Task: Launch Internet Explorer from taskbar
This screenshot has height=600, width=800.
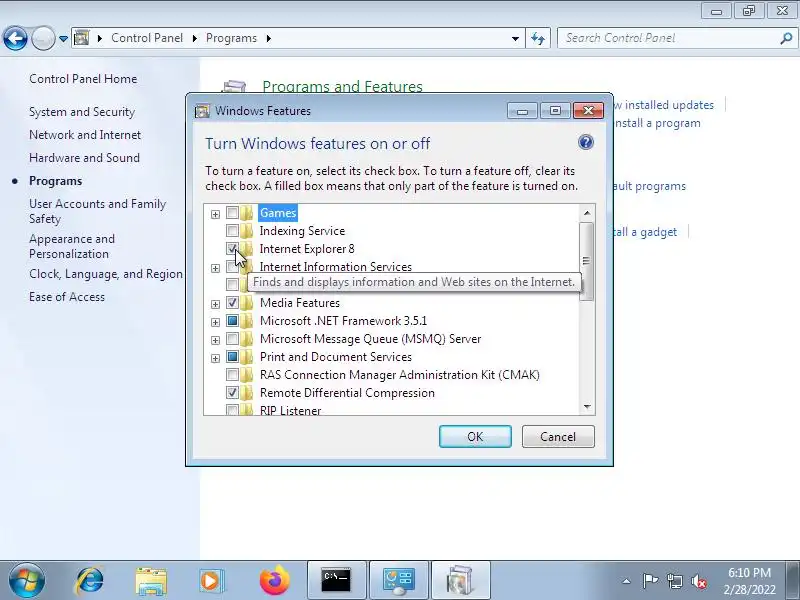Action: [90, 580]
